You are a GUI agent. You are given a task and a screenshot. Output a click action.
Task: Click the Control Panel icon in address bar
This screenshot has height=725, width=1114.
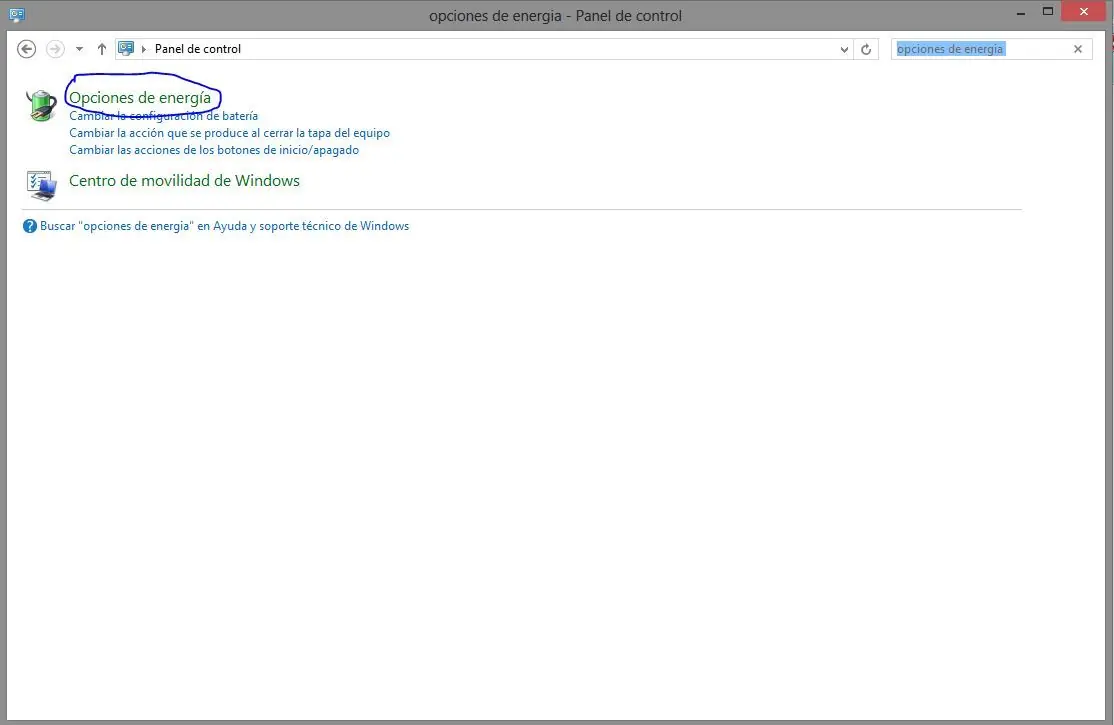(126, 48)
